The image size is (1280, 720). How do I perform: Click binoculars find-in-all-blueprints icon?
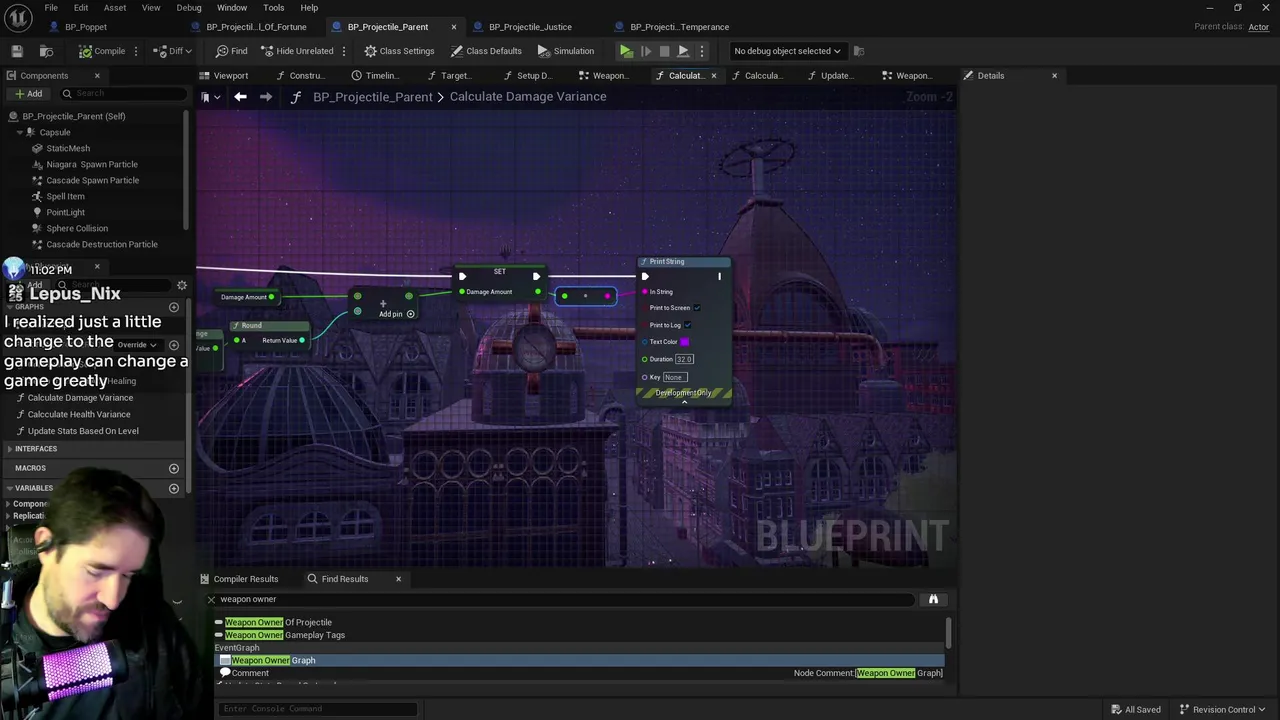click(x=933, y=599)
